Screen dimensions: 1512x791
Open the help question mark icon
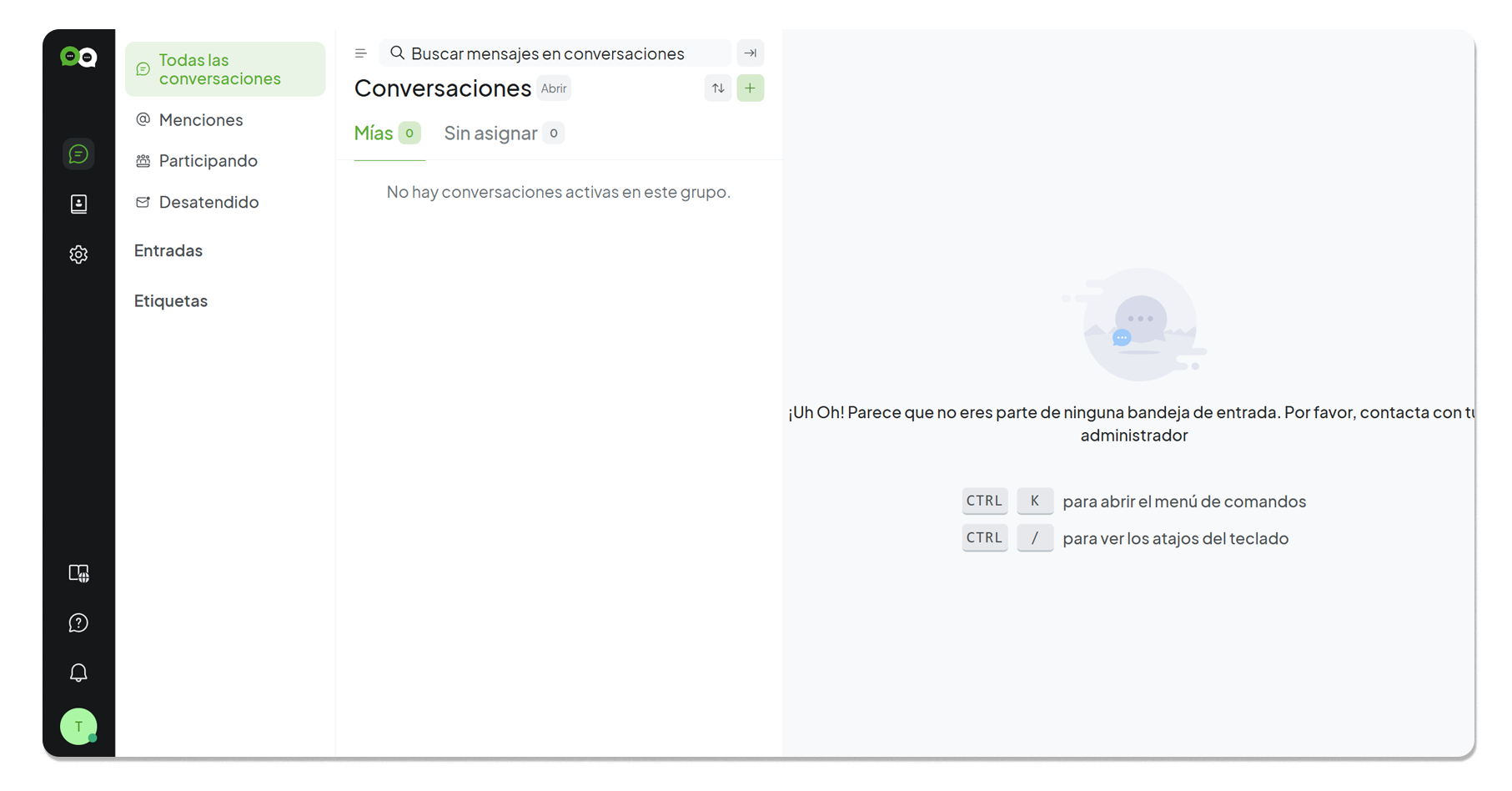click(78, 623)
